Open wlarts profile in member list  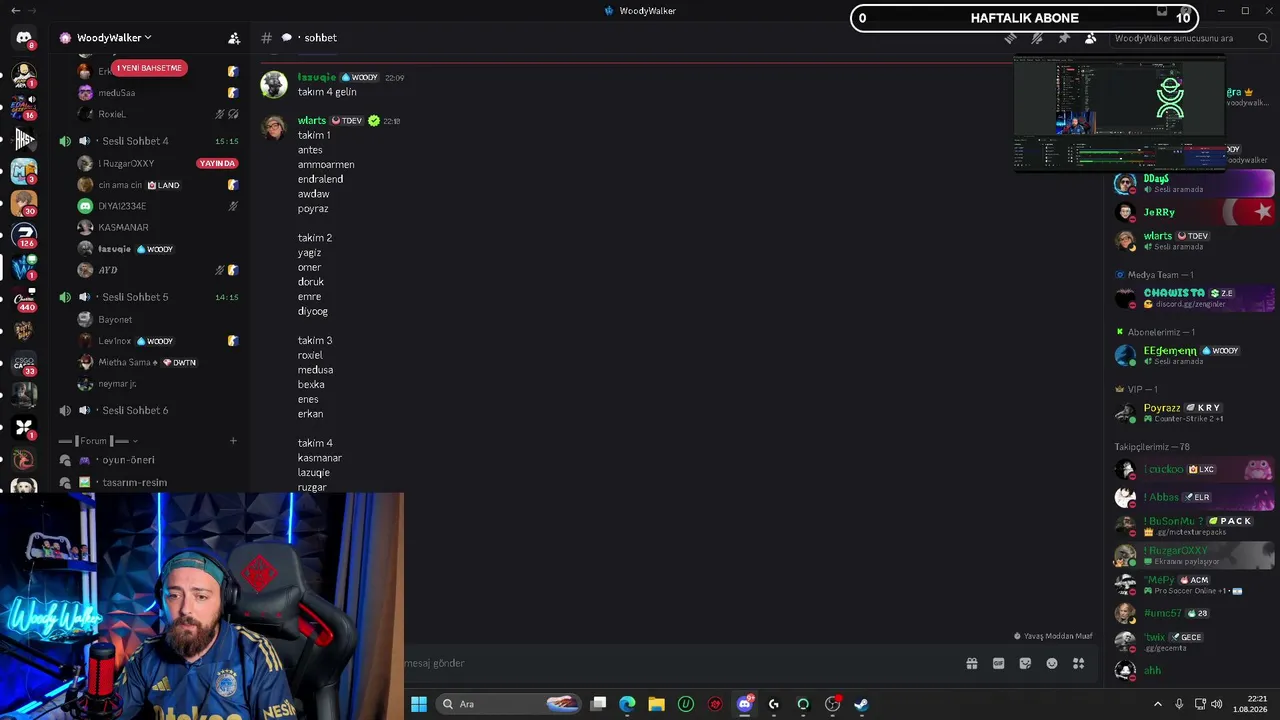click(1194, 240)
